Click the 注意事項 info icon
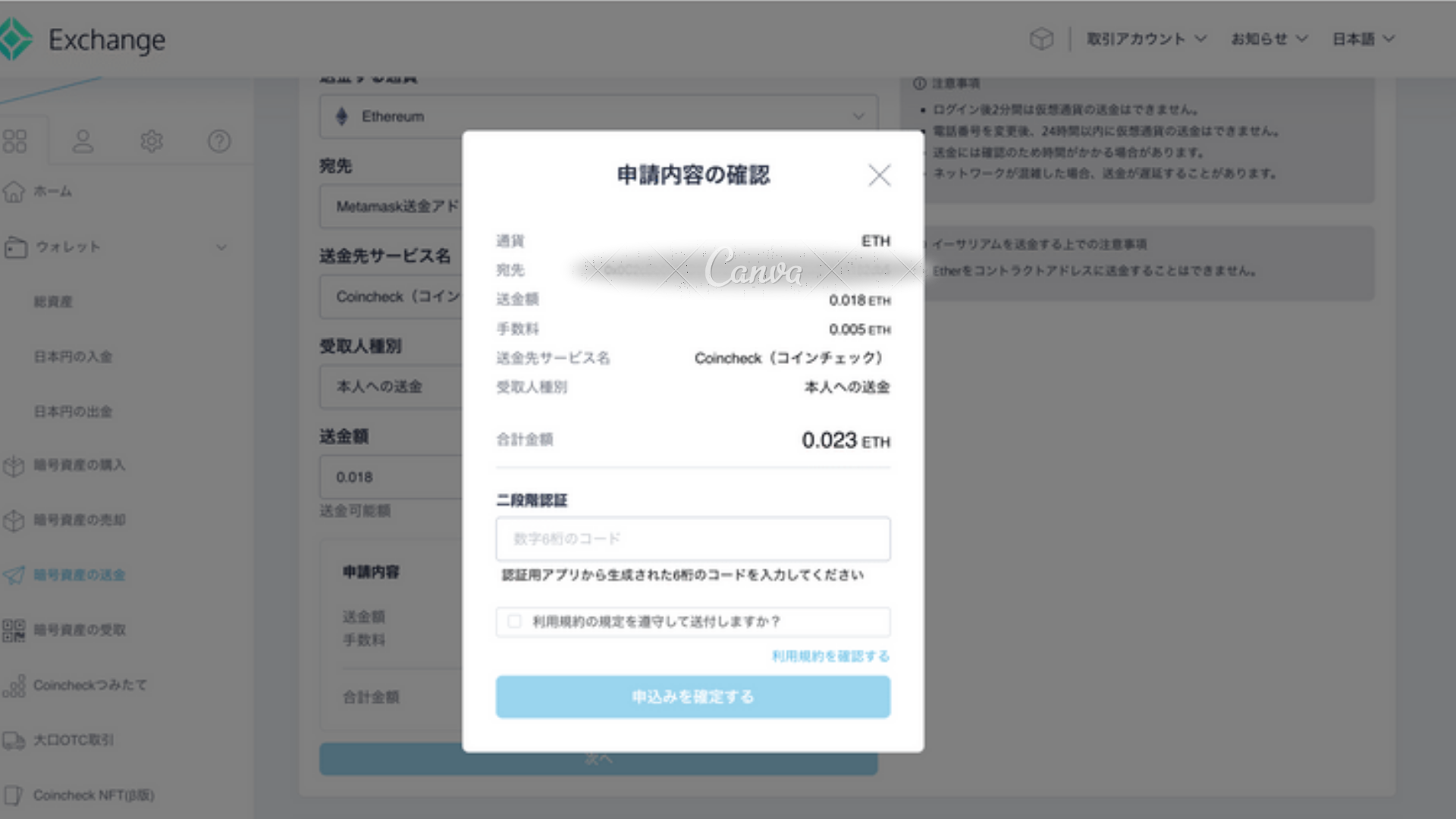Screen dimensions: 1456x819 [920, 83]
